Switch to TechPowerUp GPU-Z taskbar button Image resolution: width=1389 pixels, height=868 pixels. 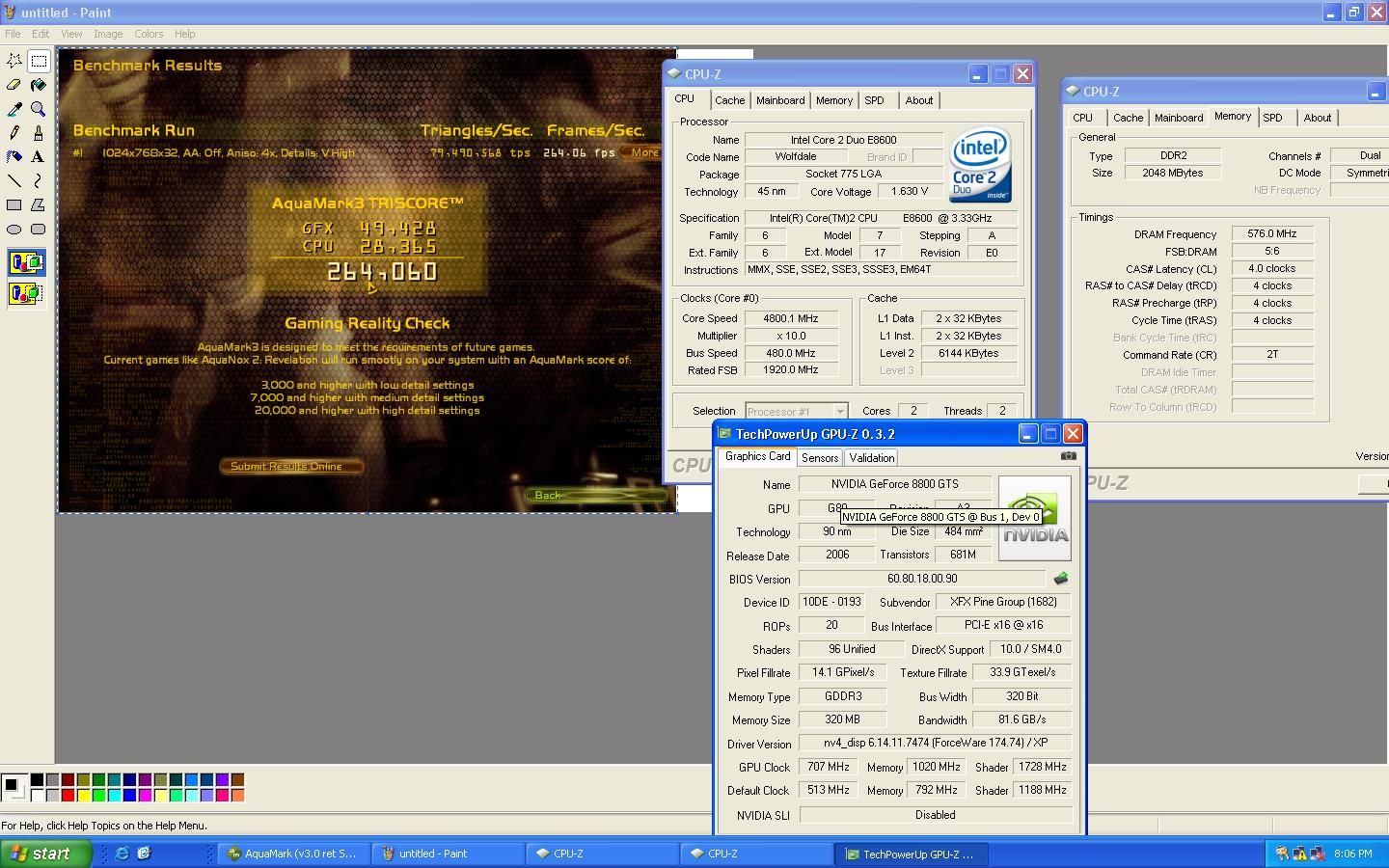click(911, 854)
